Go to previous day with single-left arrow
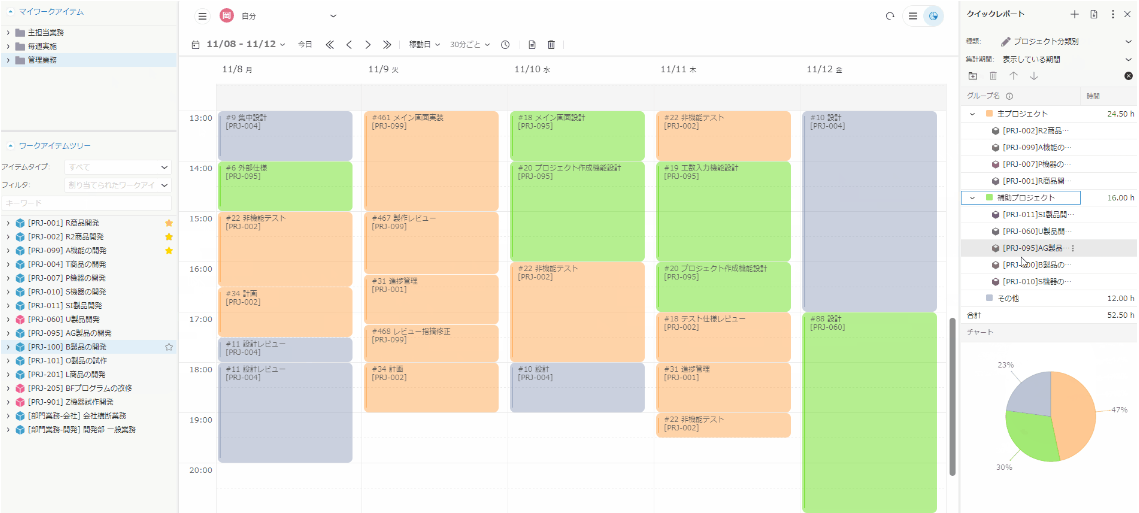 click(x=349, y=45)
